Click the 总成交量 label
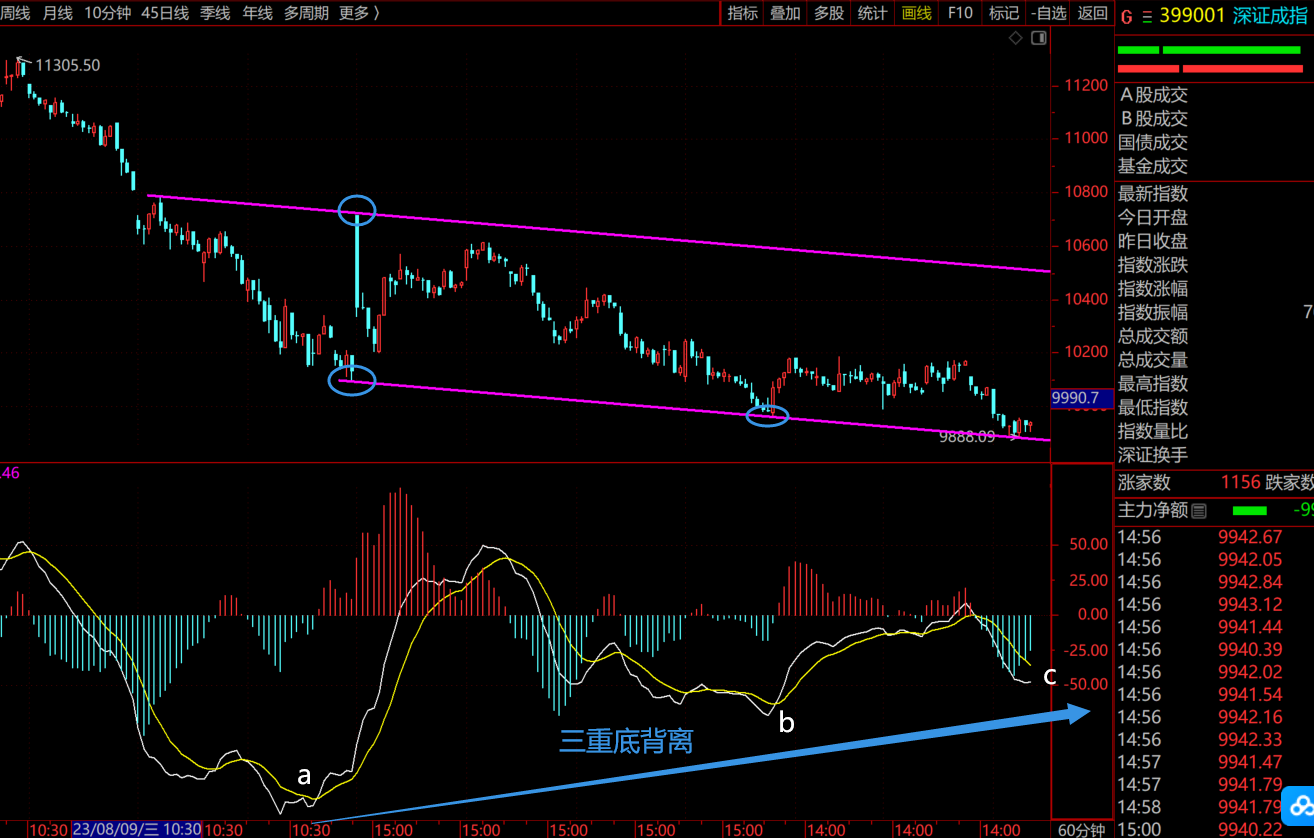The image size is (1314, 838). click(x=1153, y=360)
